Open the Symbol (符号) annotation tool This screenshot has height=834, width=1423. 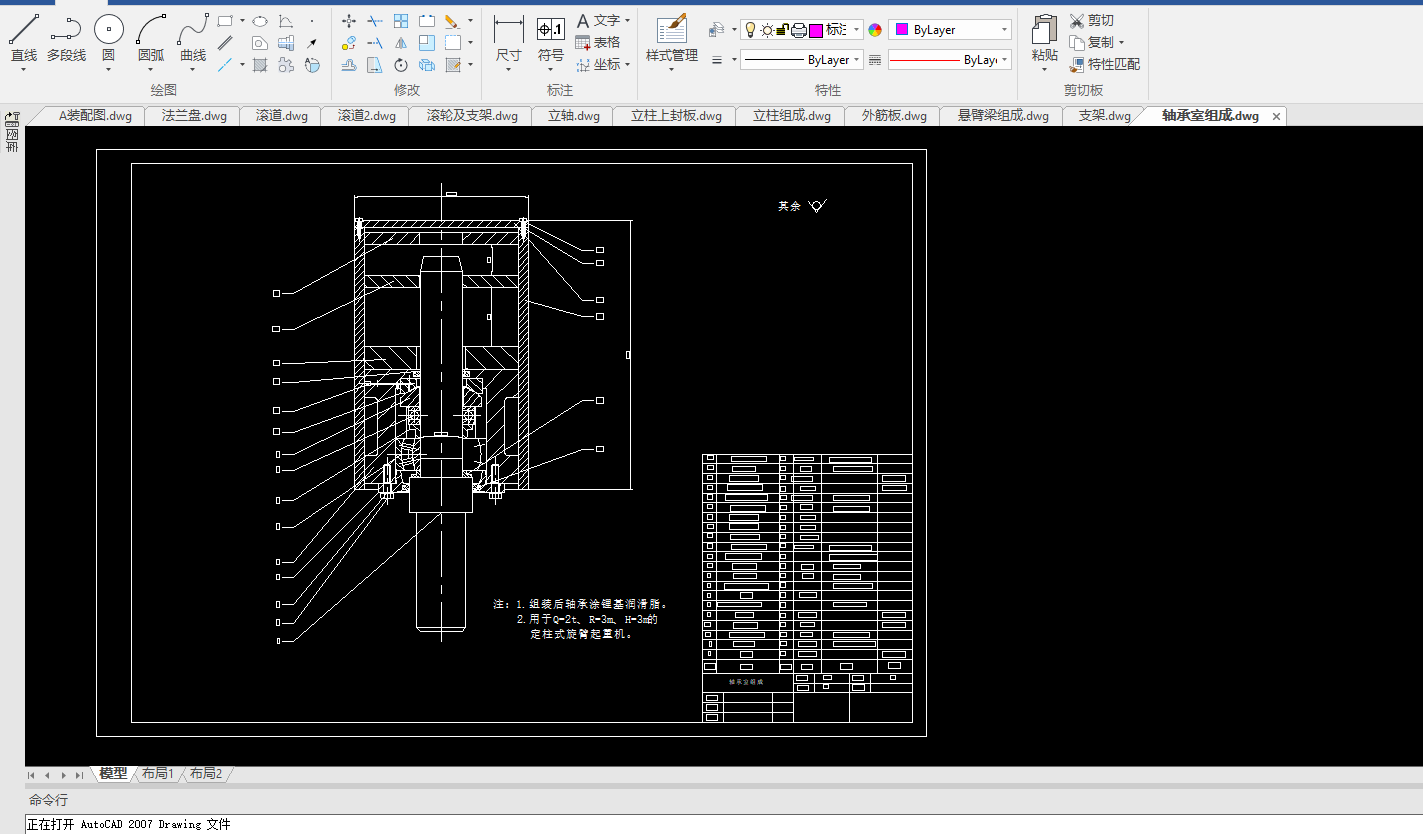pos(551,38)
